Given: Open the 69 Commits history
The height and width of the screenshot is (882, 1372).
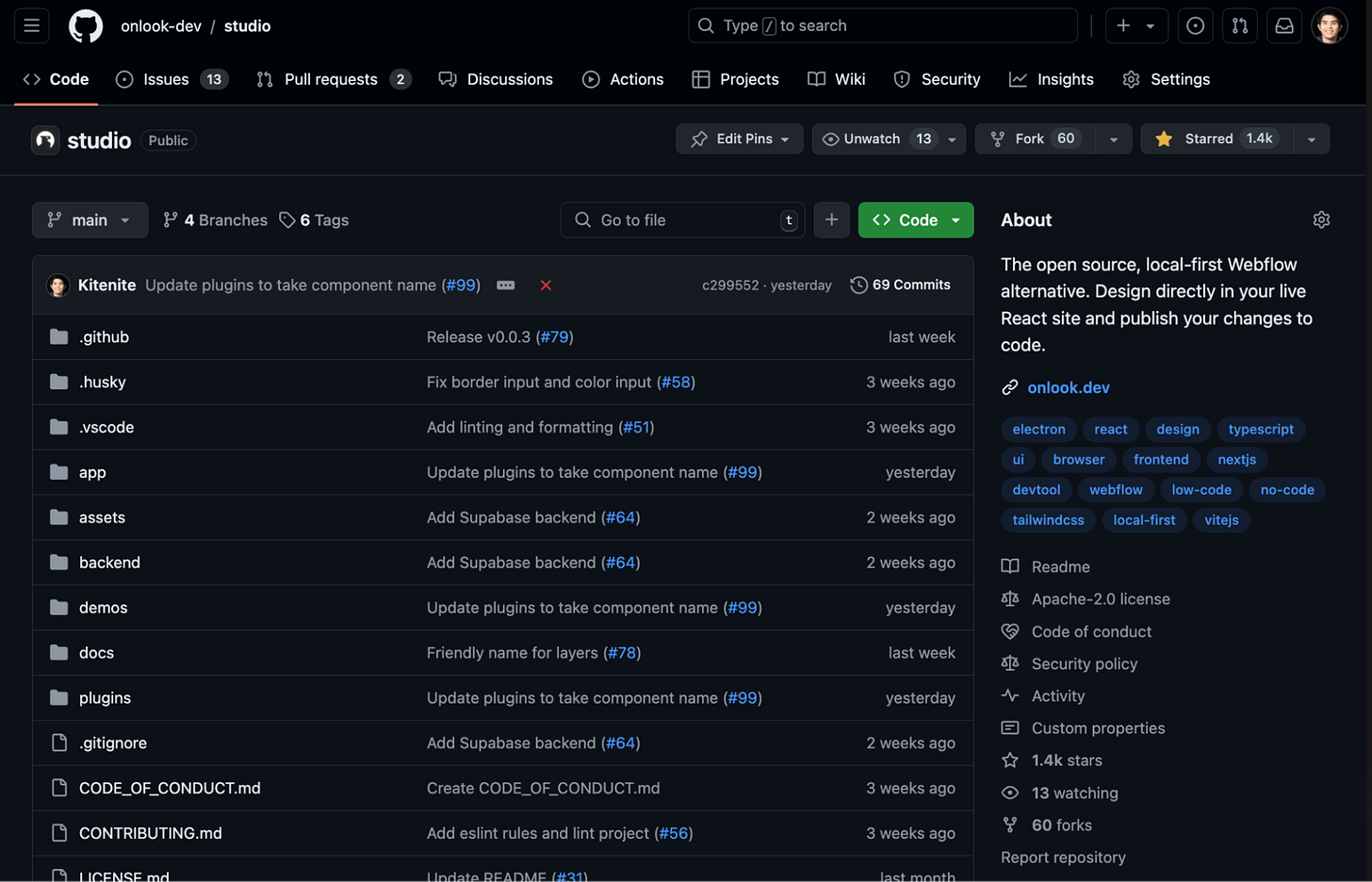Looking at the screenshot, I should [x=901, y=285].
